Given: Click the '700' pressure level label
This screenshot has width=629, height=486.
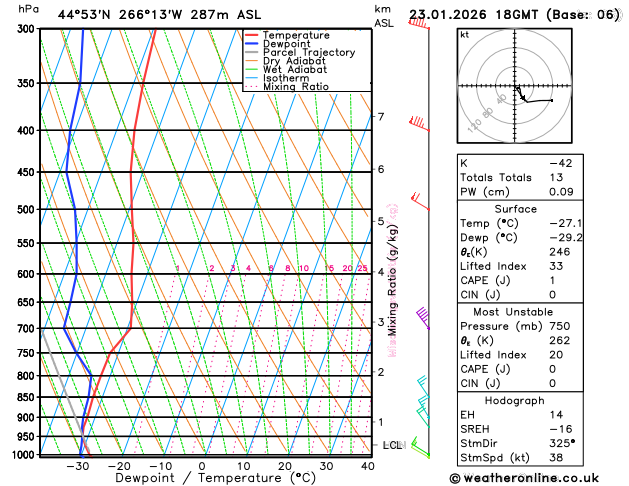Looking at the screenshot, I should (28, 329).
